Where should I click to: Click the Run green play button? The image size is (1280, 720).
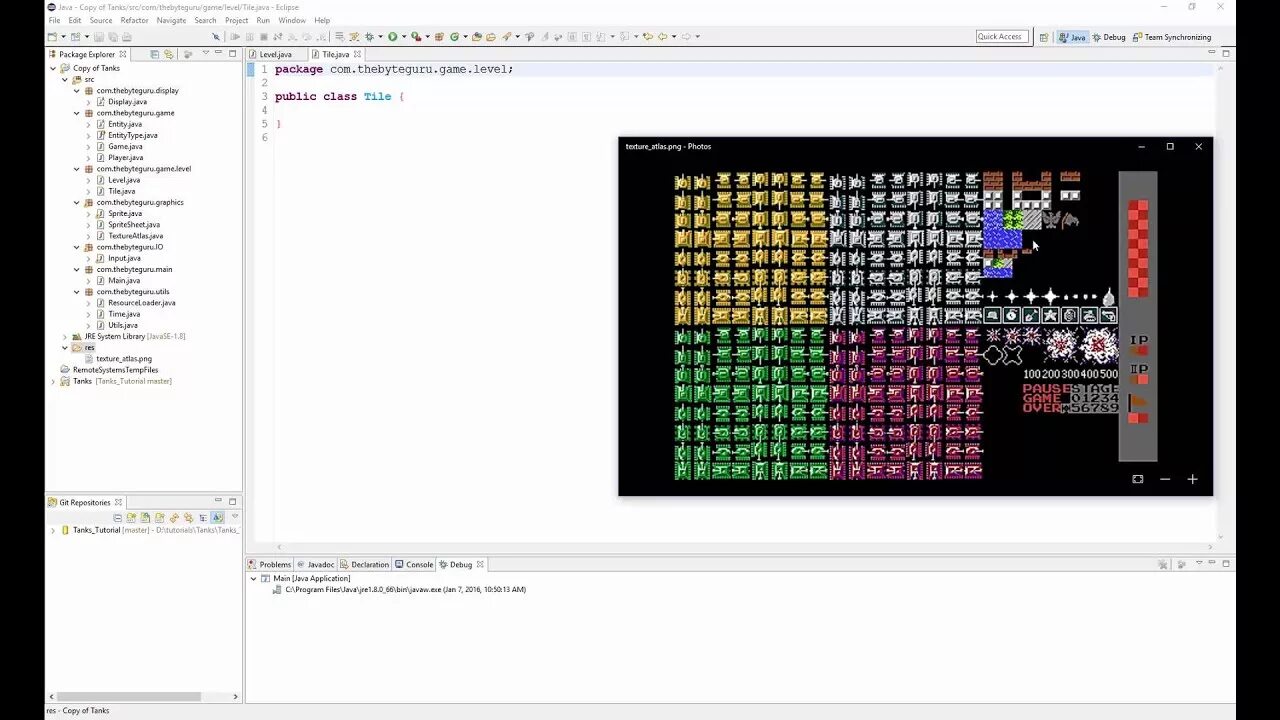(392, 37)
